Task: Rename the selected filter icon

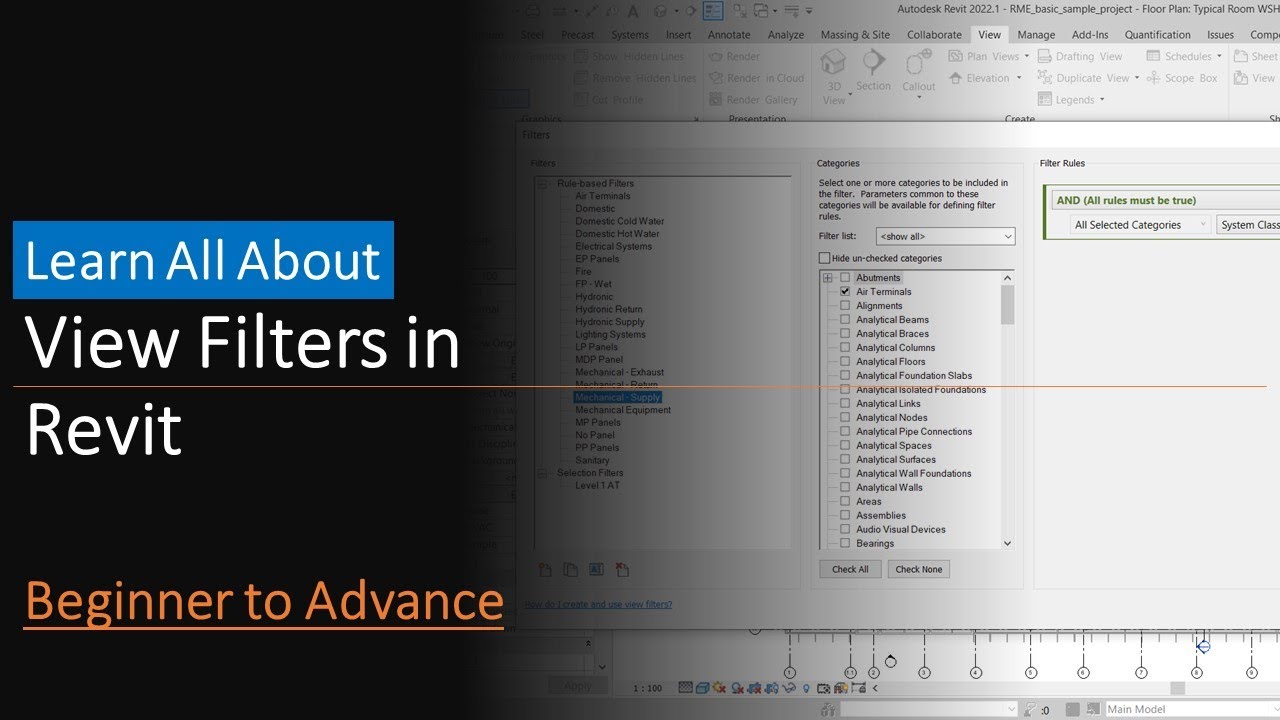Action: (596, 570)
